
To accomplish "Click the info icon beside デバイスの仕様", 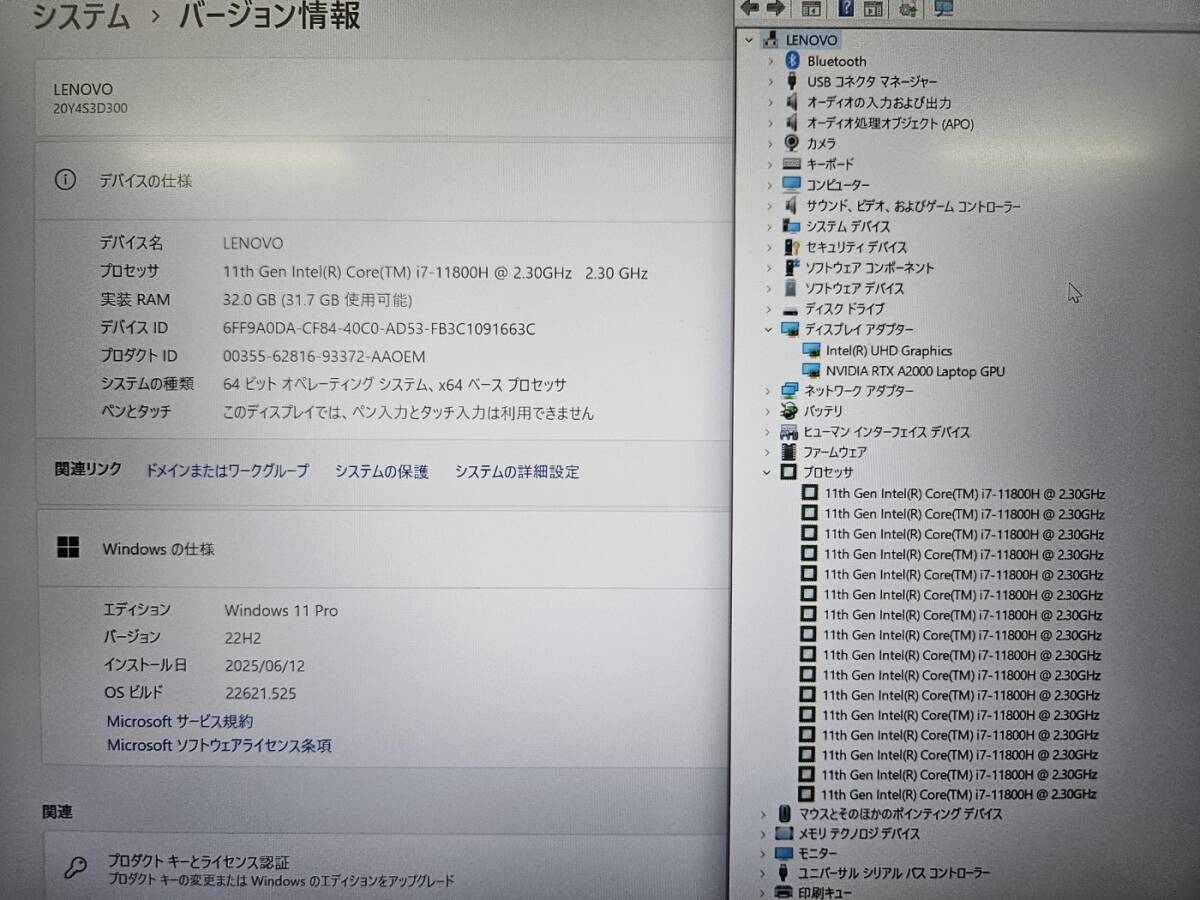I will click(65, 180).
